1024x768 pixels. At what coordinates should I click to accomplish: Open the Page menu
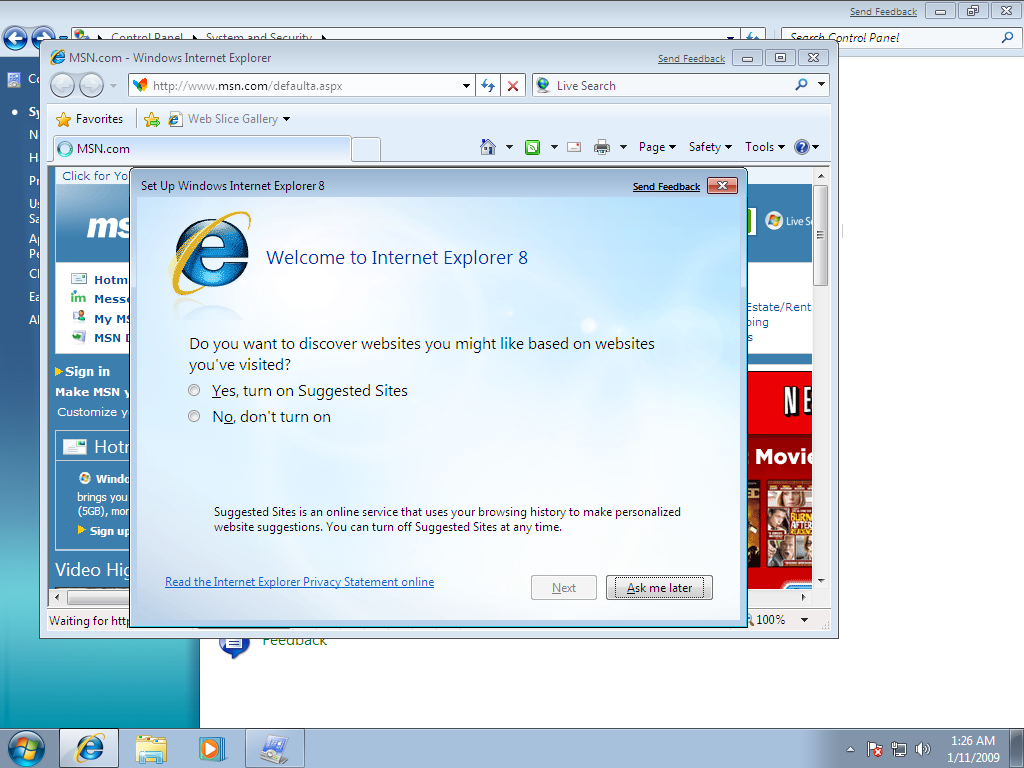(x=657, y=147)
